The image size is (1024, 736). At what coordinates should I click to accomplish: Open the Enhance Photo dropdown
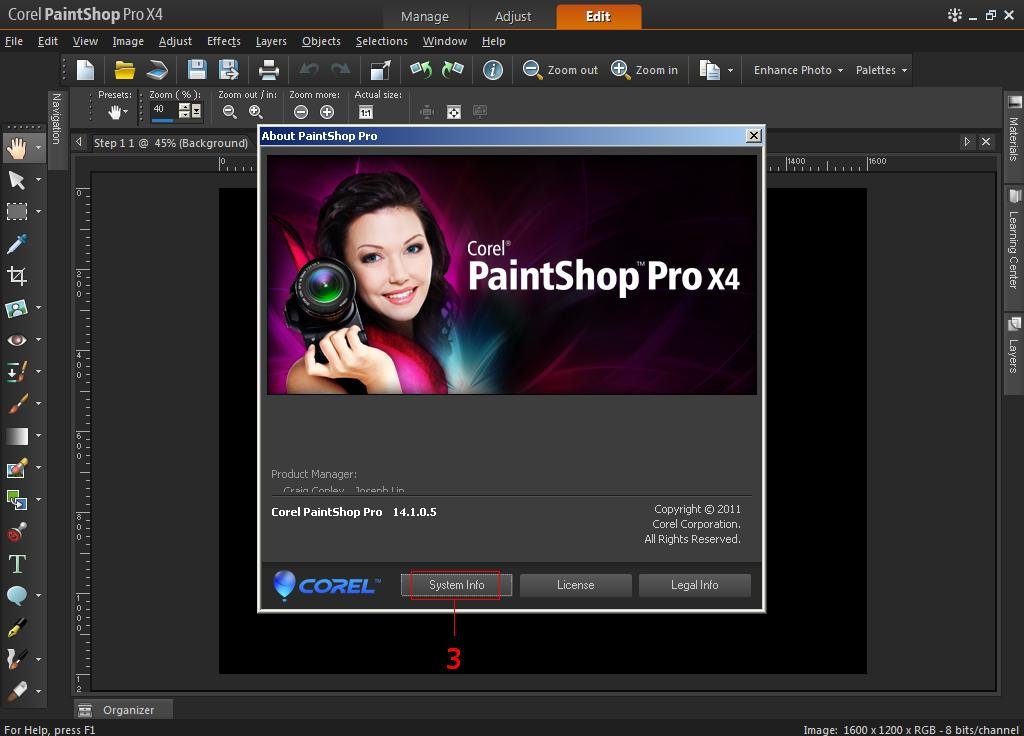[795, 70]
